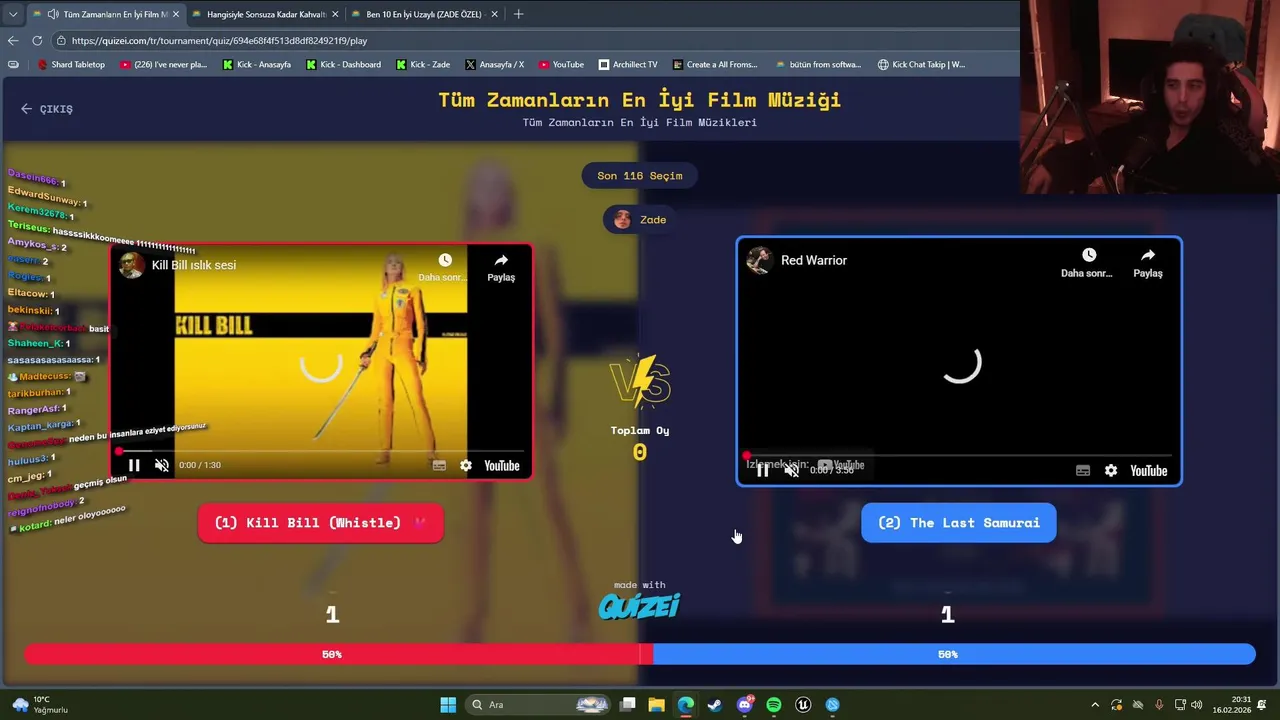Select Tüm Zamanların En İyi Film tab
This screenshot has height=720, width=1280.
tap(107, 14)
